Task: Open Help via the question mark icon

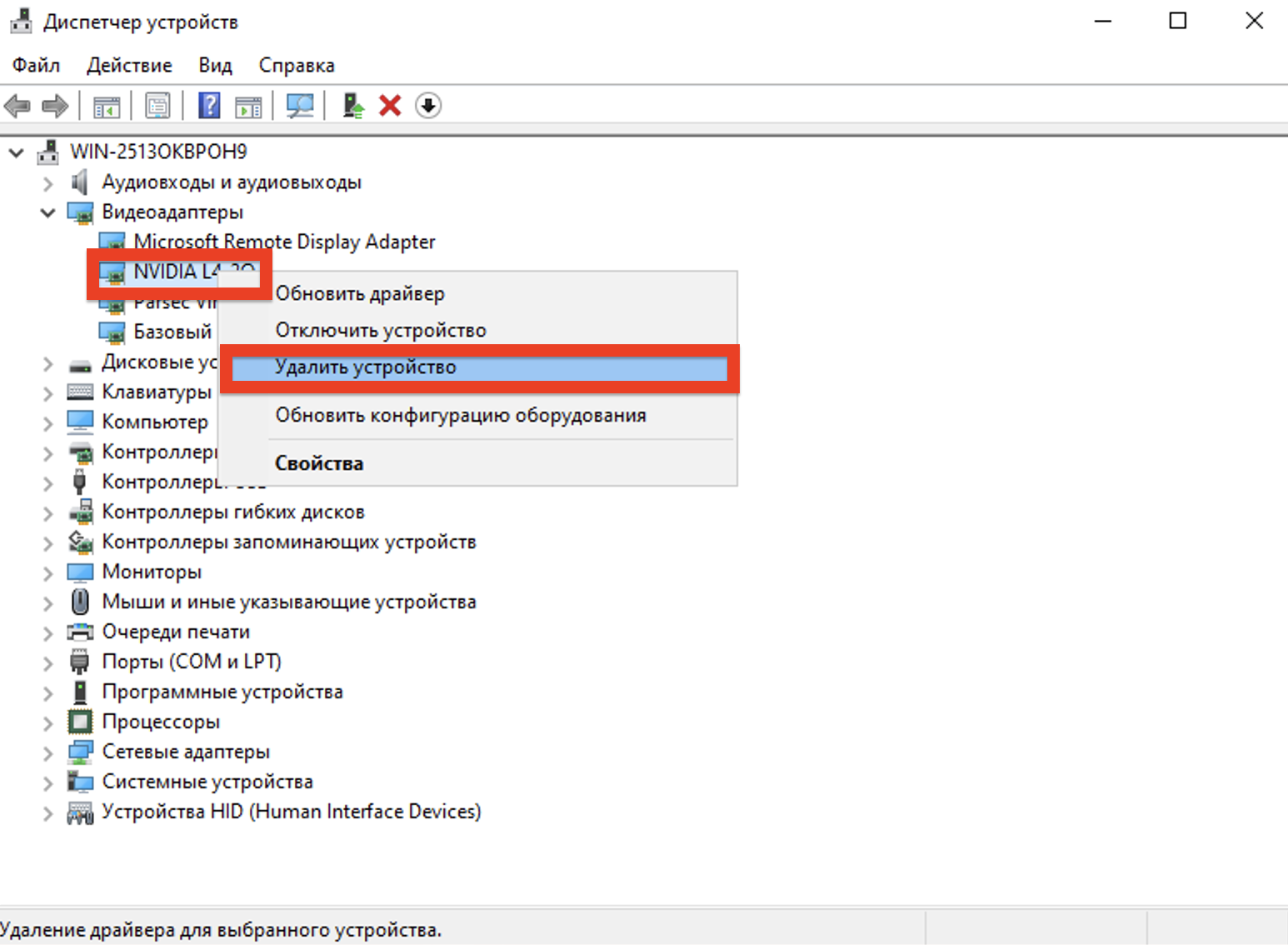Action: point(209,106)
